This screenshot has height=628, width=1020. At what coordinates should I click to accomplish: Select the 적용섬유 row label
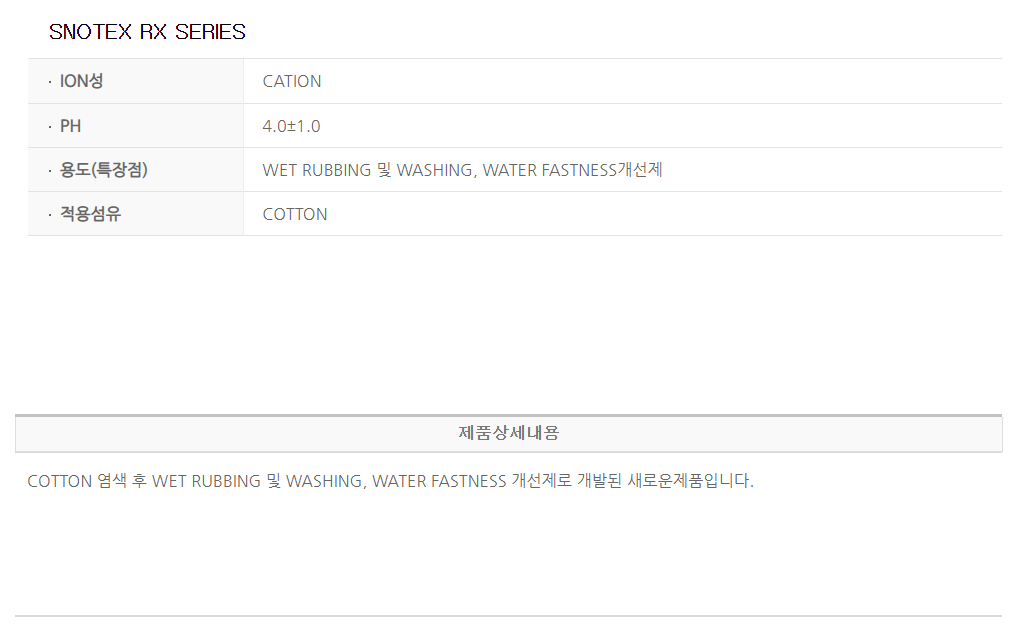coord(90,214)
